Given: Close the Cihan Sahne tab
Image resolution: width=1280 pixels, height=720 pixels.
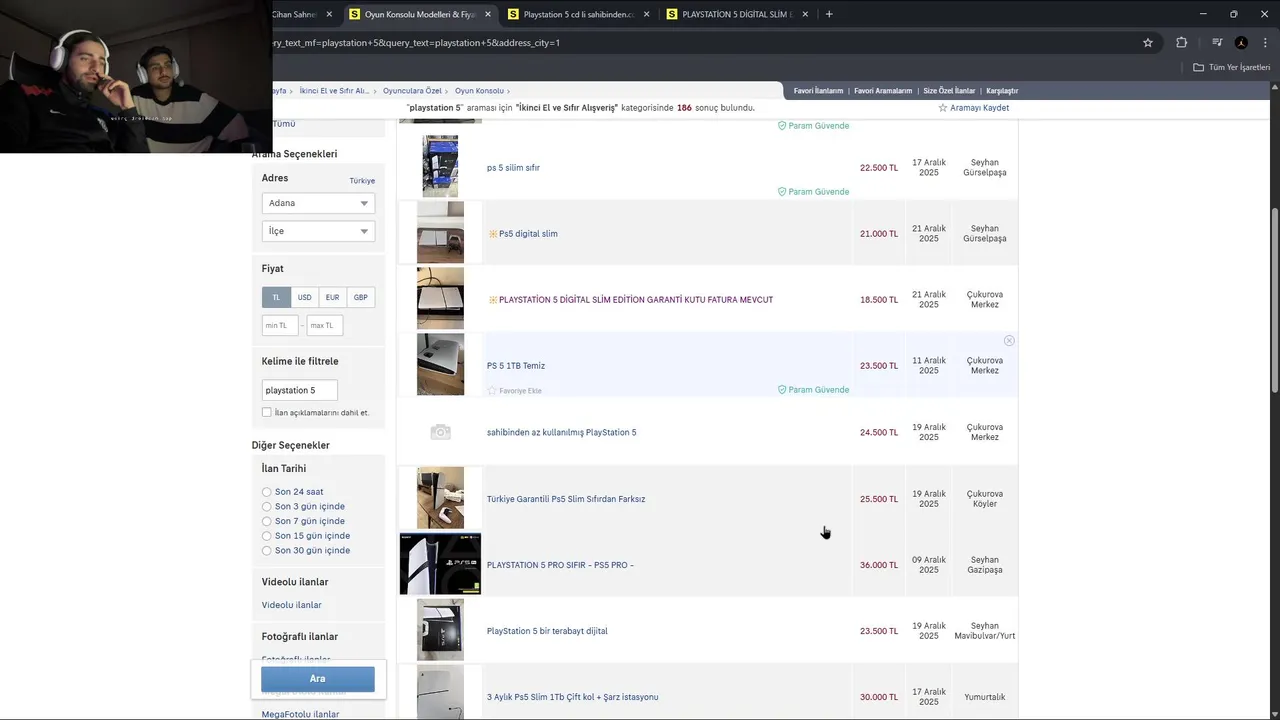Looking at the screenshot, I should point(329,14).
